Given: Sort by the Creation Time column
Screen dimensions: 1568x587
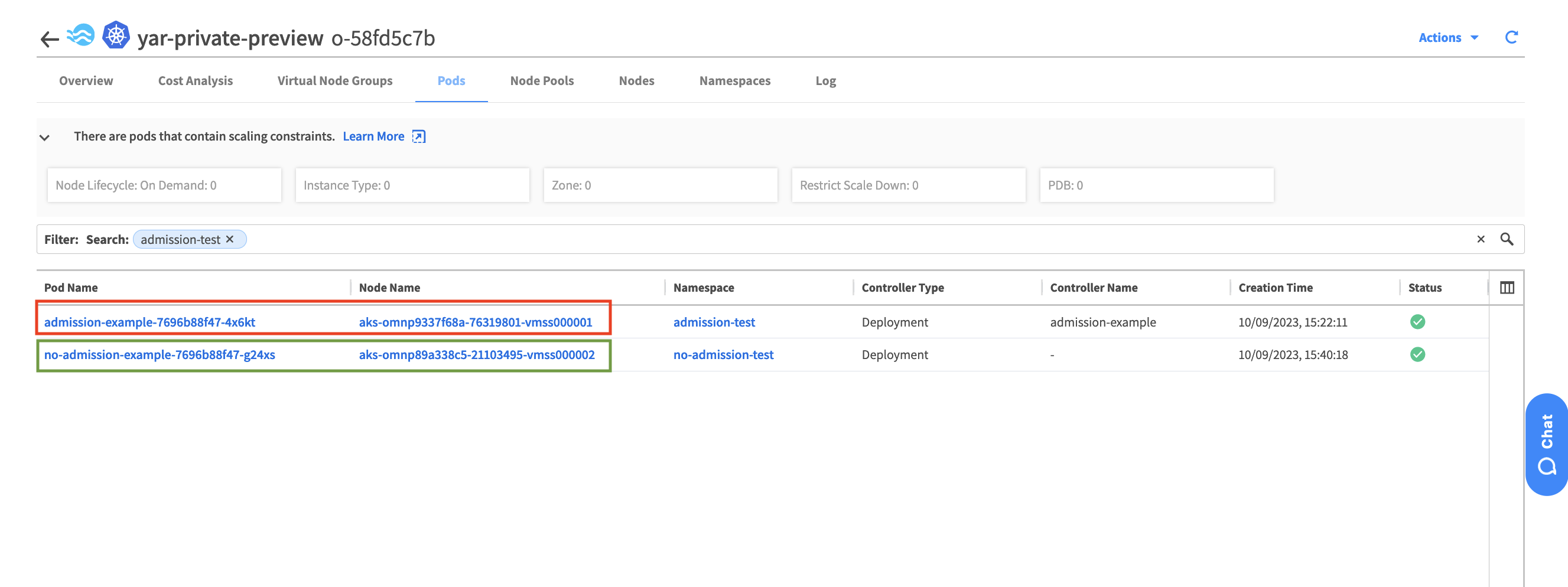Looking at the screenshot, I should [1275, 287].
